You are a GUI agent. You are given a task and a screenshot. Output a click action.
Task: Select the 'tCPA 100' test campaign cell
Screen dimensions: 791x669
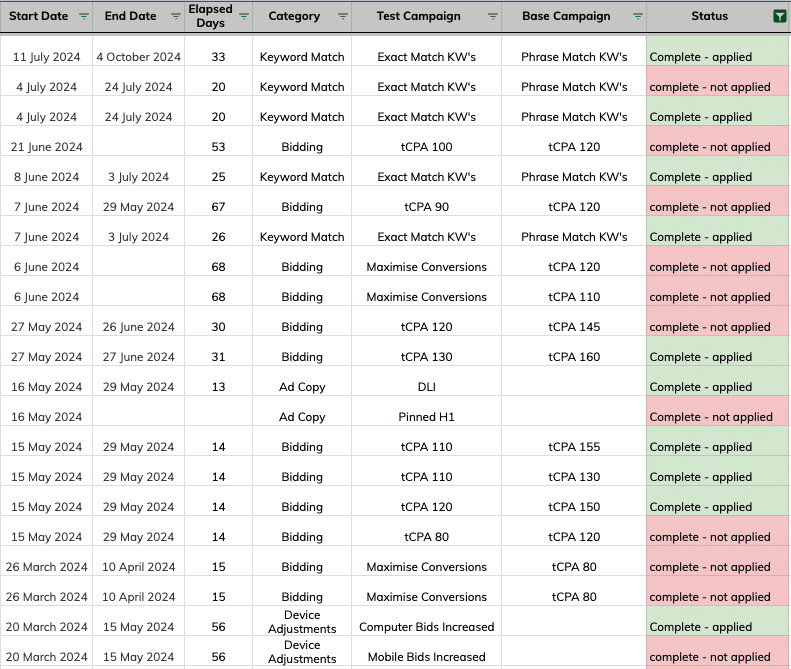pyautogui.click(x=427, y=147)
